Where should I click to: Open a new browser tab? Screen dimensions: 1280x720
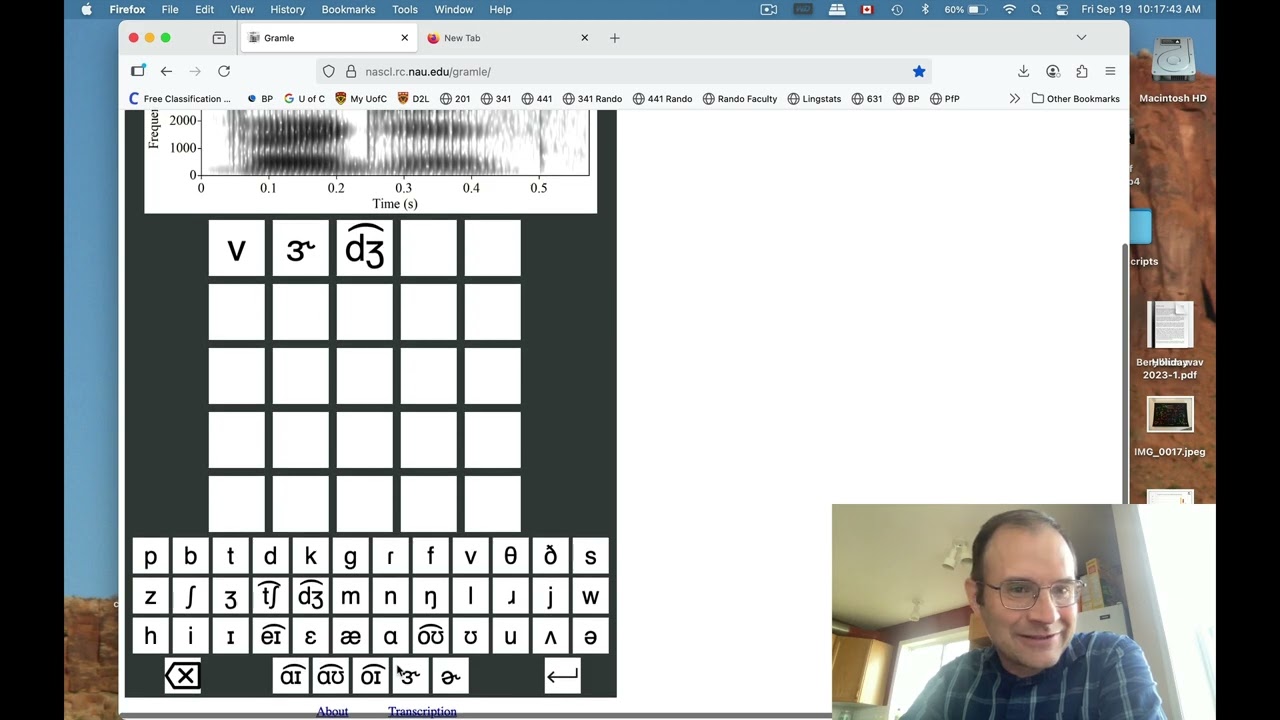click(615, 38)
